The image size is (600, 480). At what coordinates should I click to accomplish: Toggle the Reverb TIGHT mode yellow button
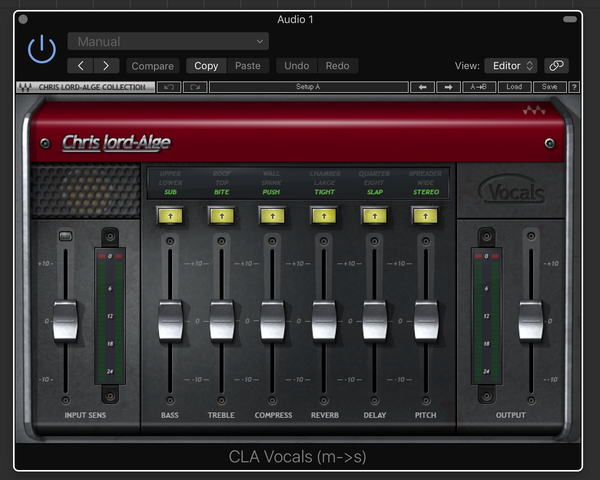pos(323,214)
